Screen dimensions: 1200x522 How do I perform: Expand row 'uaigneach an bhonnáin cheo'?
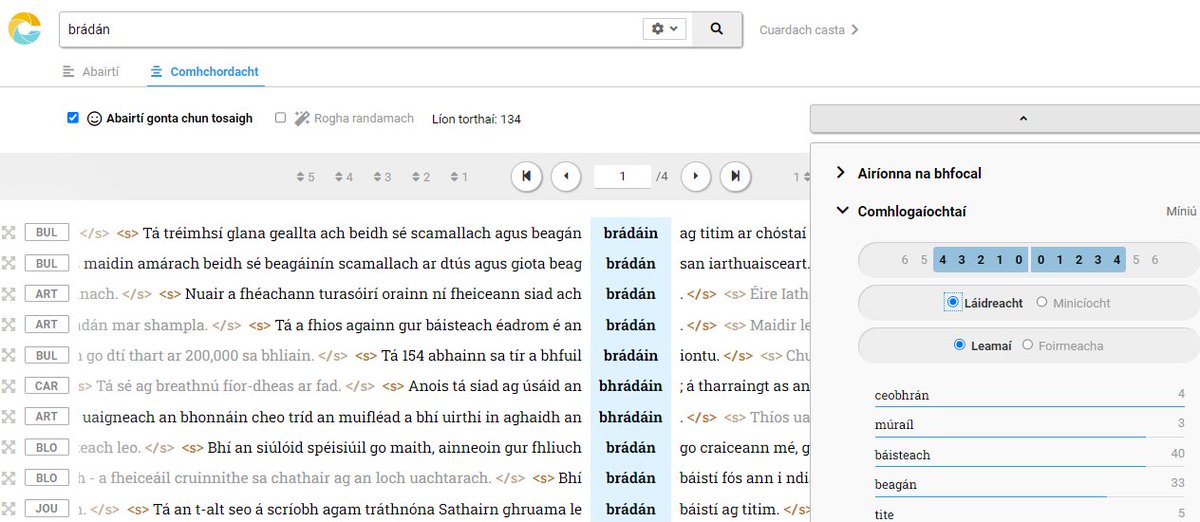[8, 417]
